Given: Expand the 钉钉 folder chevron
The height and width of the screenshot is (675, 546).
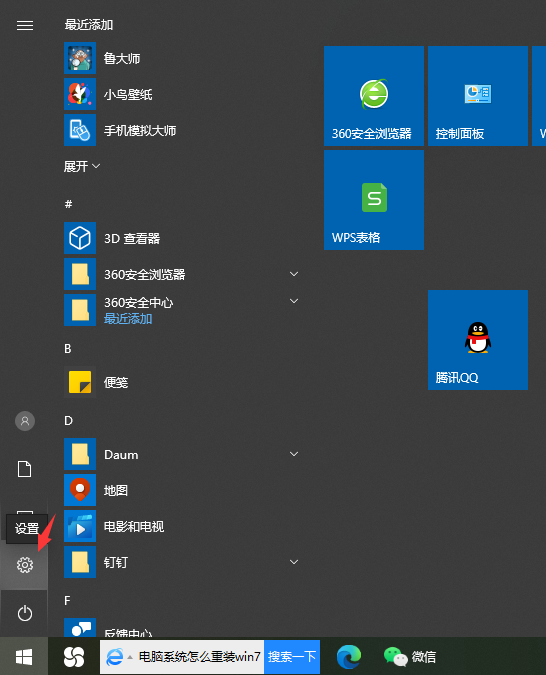Looking at the screenshot, I should [x=294, y=562].
